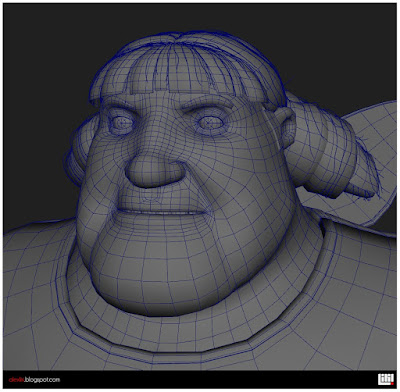Open the blogspot.com link in footer
This screenshot has width=400, height=392.
[x=34, y=380]
